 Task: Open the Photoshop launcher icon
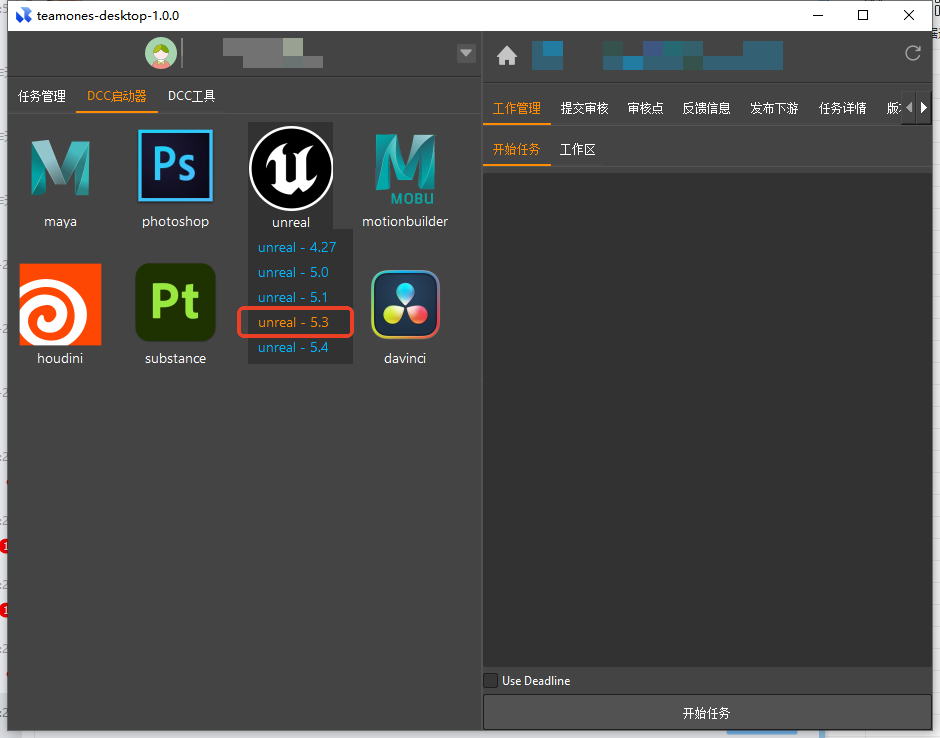pyautogui.click(x=175, y=166)
